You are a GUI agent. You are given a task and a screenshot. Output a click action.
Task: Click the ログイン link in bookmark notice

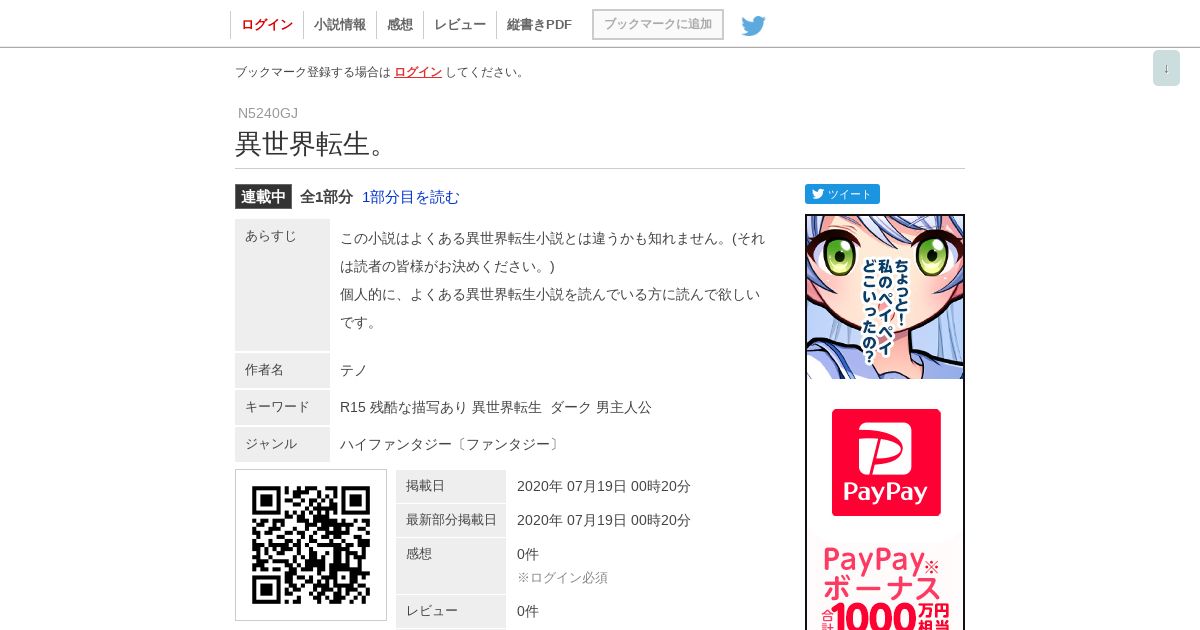point(418,72)
